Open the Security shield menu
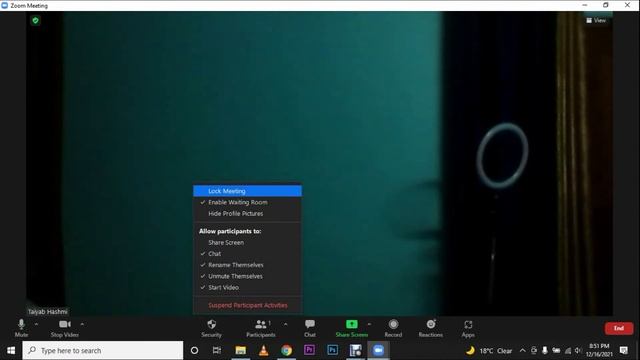 (x=211, y=328)
